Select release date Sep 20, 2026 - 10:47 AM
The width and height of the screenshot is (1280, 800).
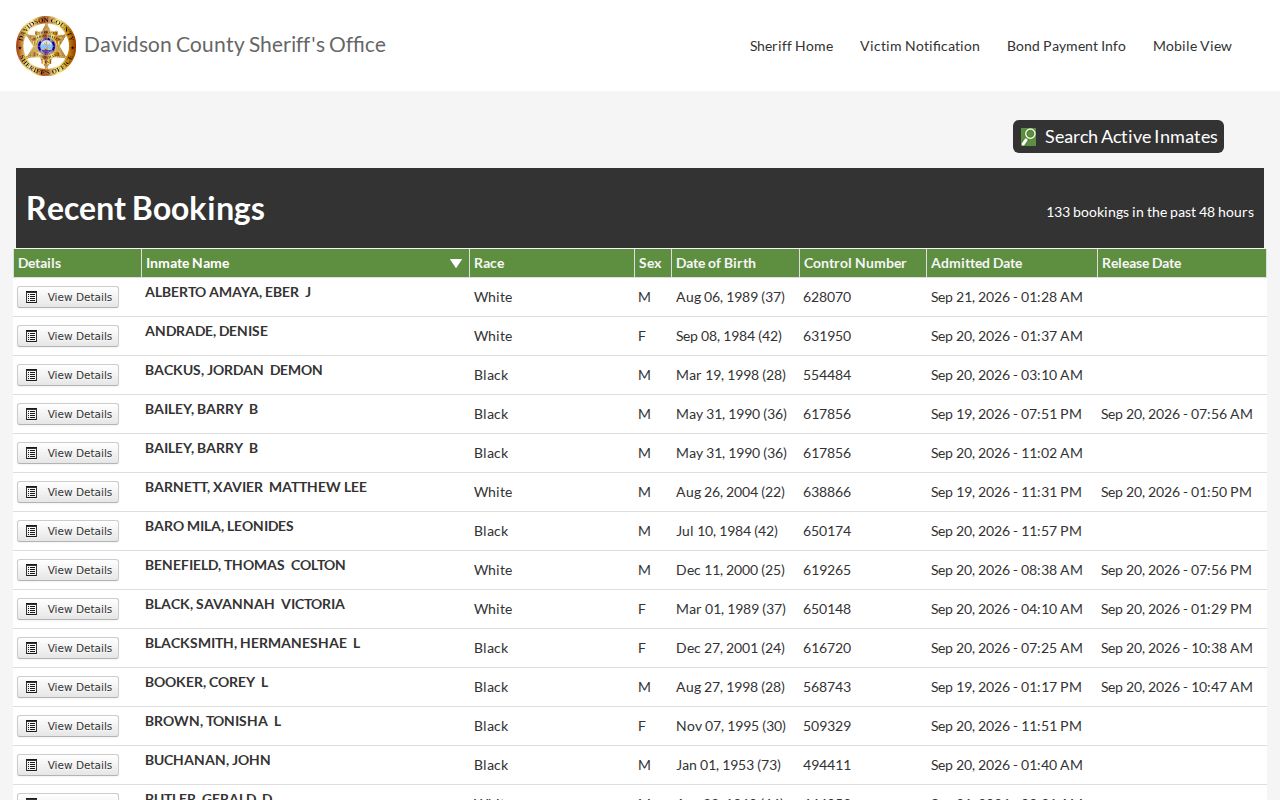pyautogui.click(x=1177, y=687)
